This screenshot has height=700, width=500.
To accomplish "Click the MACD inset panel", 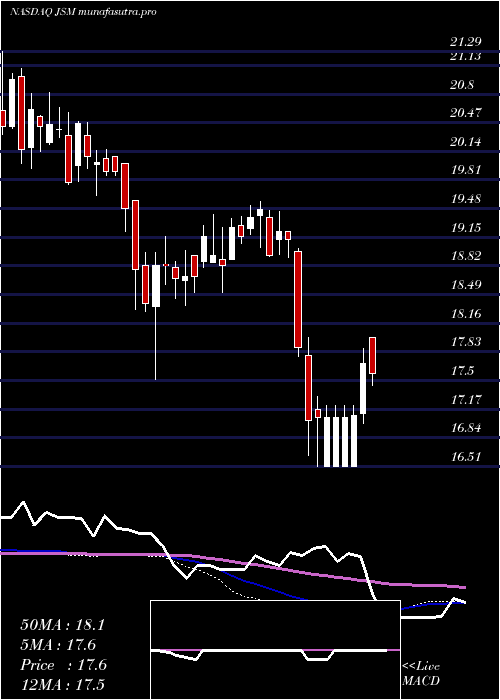I will click(x=275, y=650).
